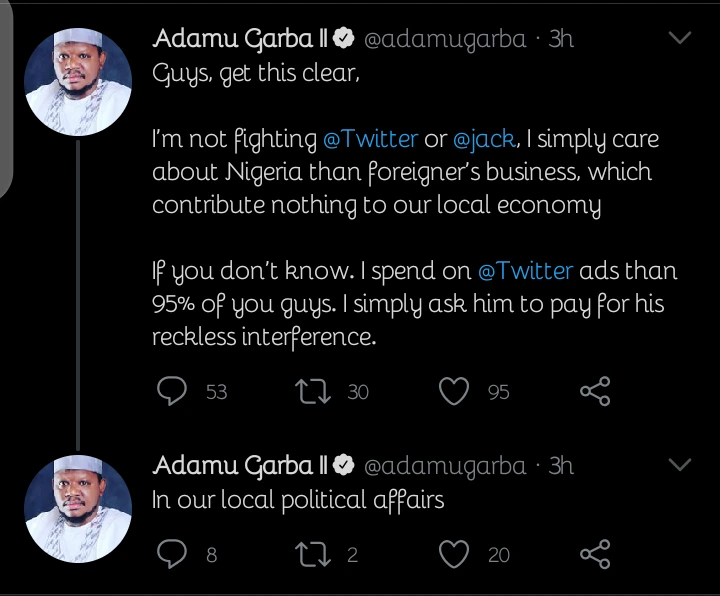Like the tweet with 20 likes

tap(455, 552)
